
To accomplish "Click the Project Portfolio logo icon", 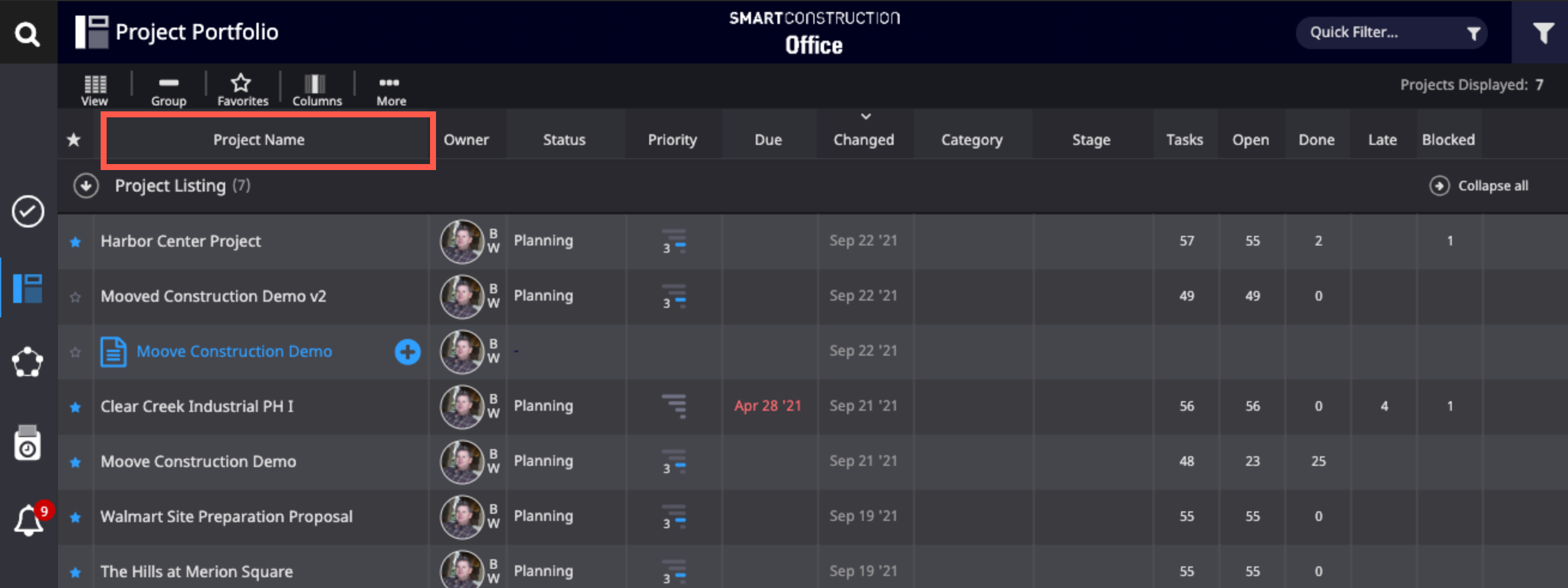I will coord(91,32).
